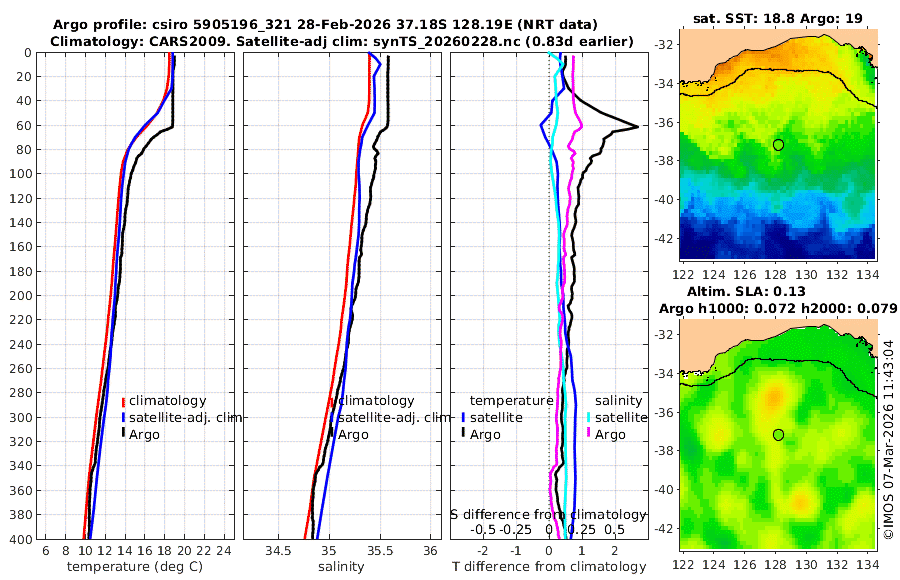
Task: Click the 400 depth tick label
Action: point(21,539)
